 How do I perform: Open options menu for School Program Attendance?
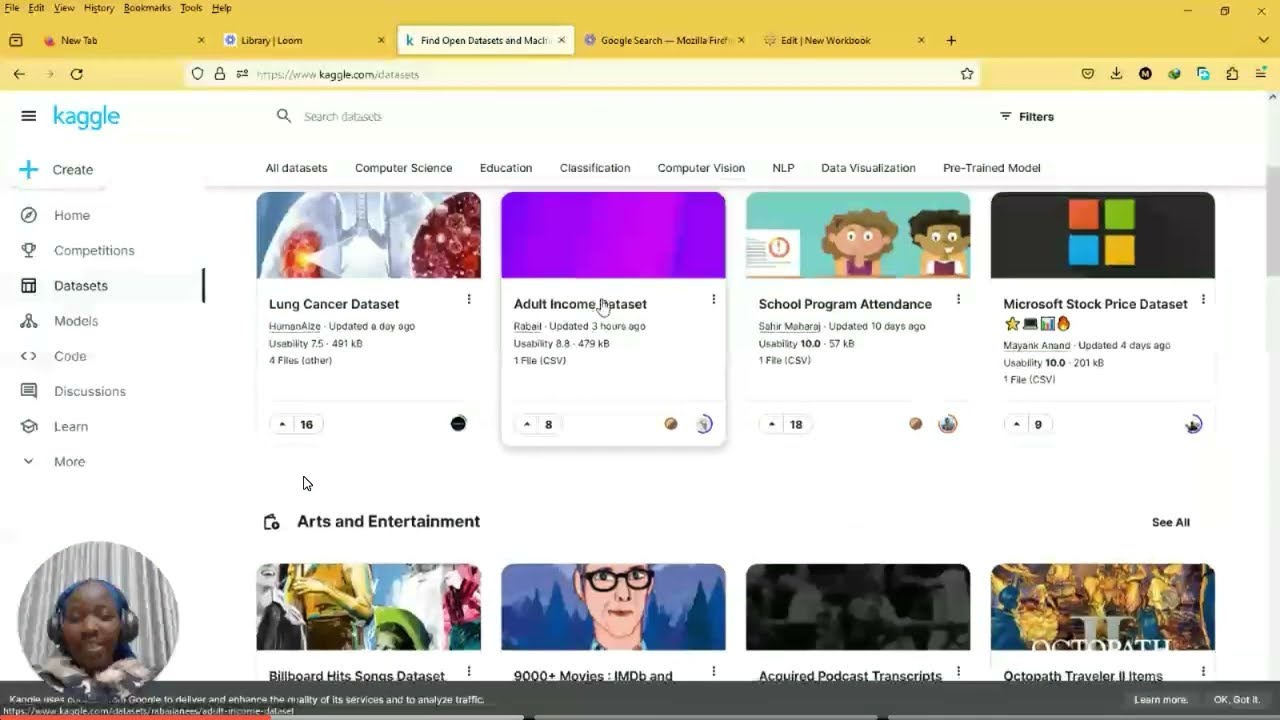[x=958, y=299]
